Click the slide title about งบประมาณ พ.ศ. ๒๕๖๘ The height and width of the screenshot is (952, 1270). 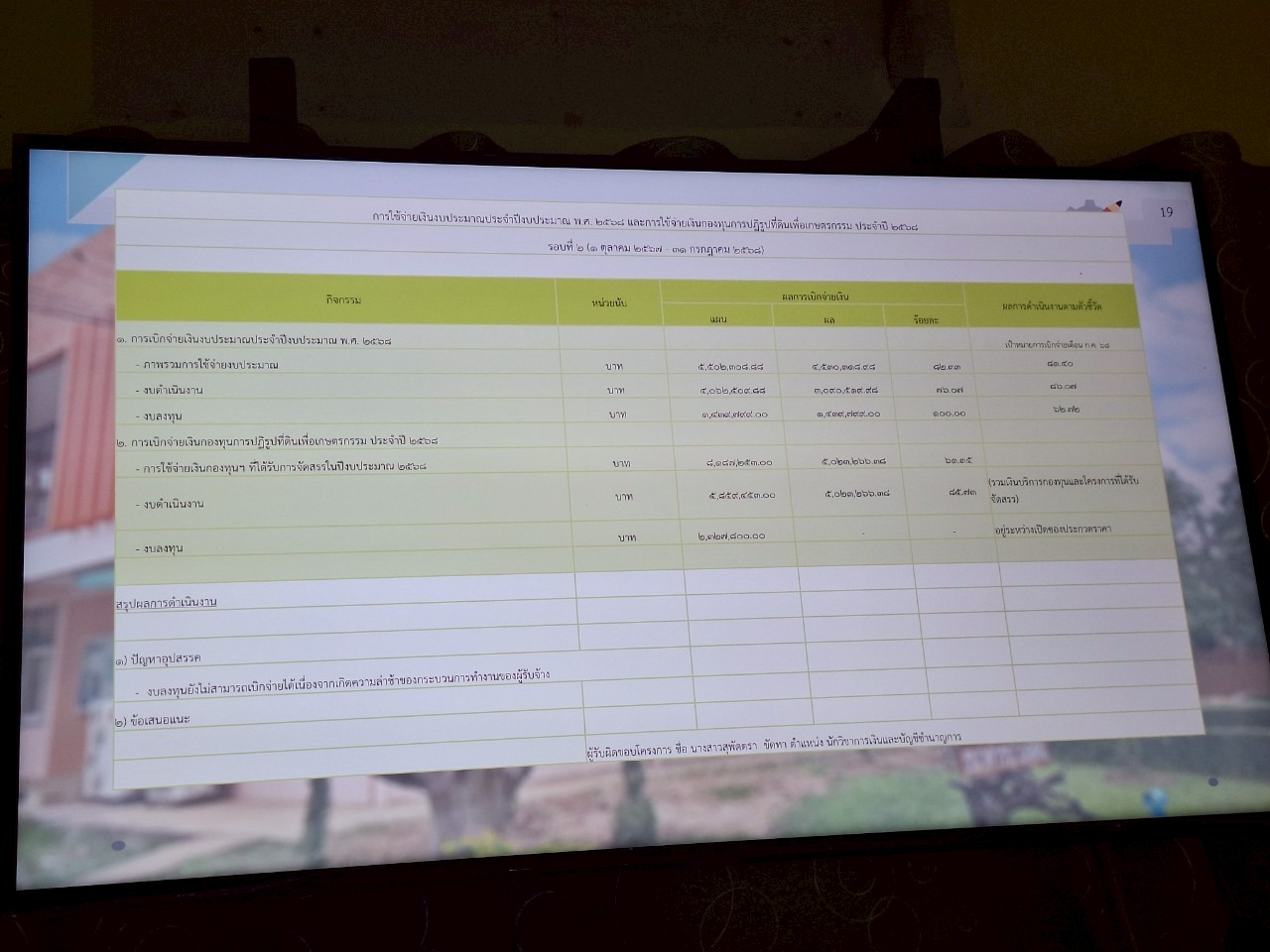click(645, 220)
